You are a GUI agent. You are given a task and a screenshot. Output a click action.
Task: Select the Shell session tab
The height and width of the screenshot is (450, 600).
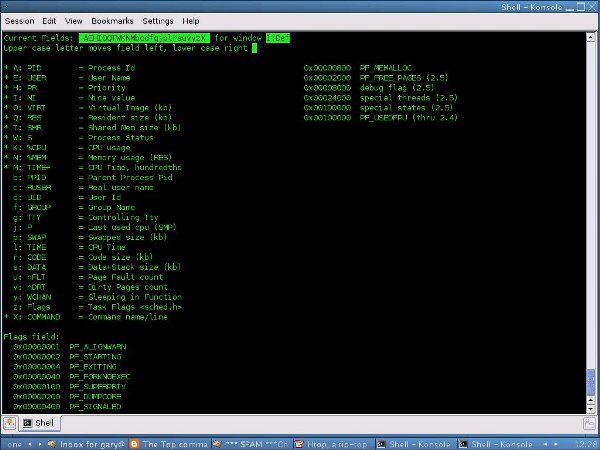pos(39,423)
